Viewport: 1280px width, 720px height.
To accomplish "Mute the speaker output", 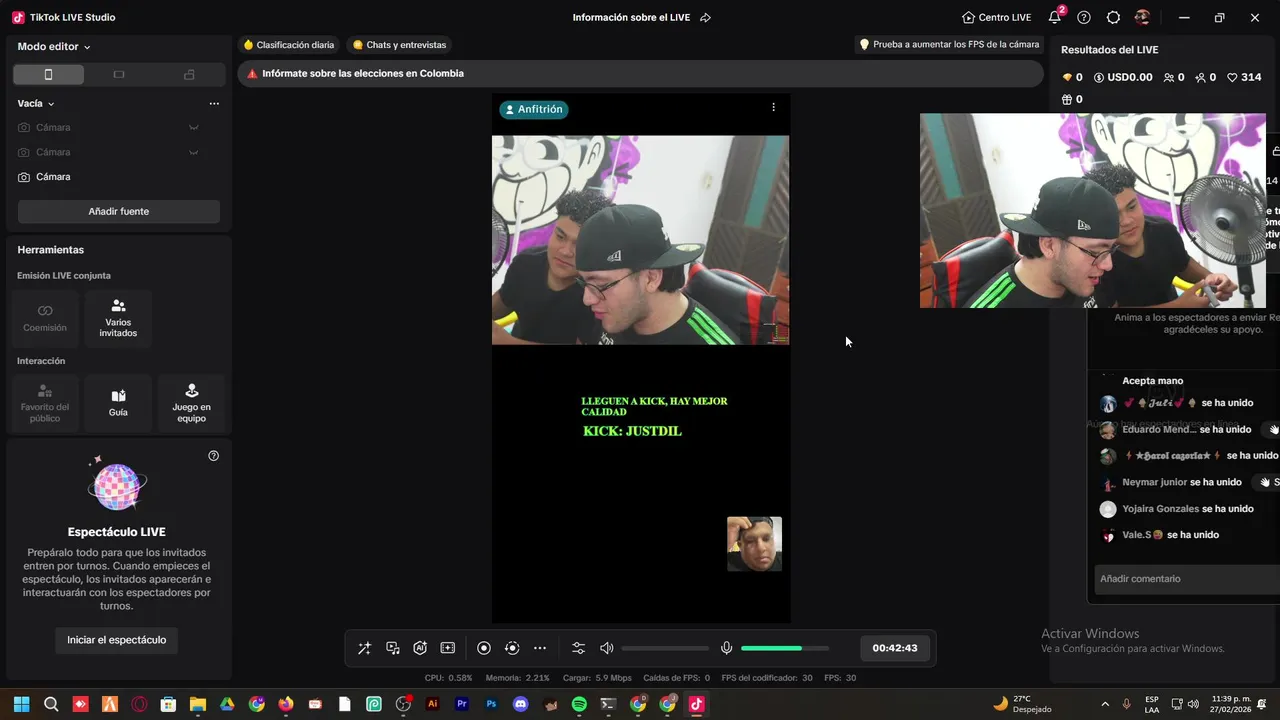I will pos(606,648).
